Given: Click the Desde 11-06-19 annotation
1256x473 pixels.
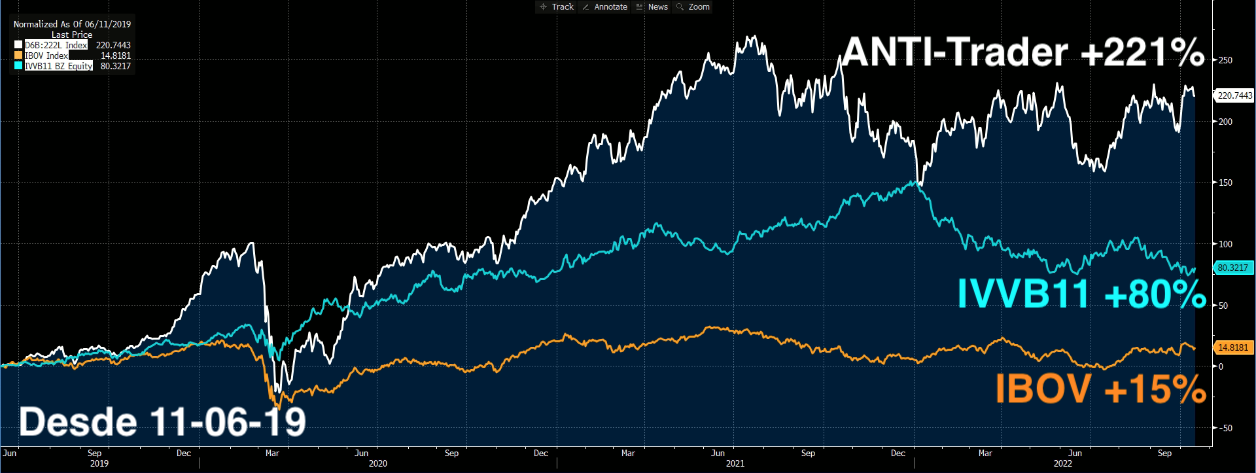Looking at the screenshot, I should point(163,423).
